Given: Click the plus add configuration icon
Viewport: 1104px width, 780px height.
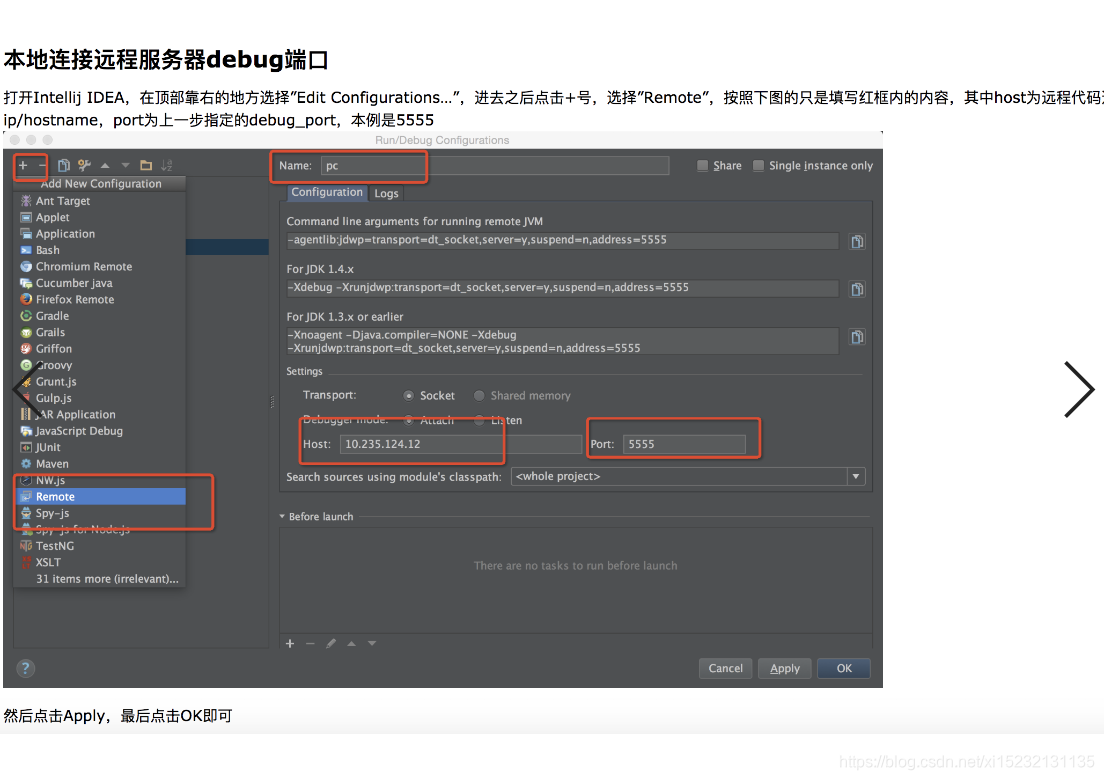Looking at the screenshot, I should (x=23, y=165).
